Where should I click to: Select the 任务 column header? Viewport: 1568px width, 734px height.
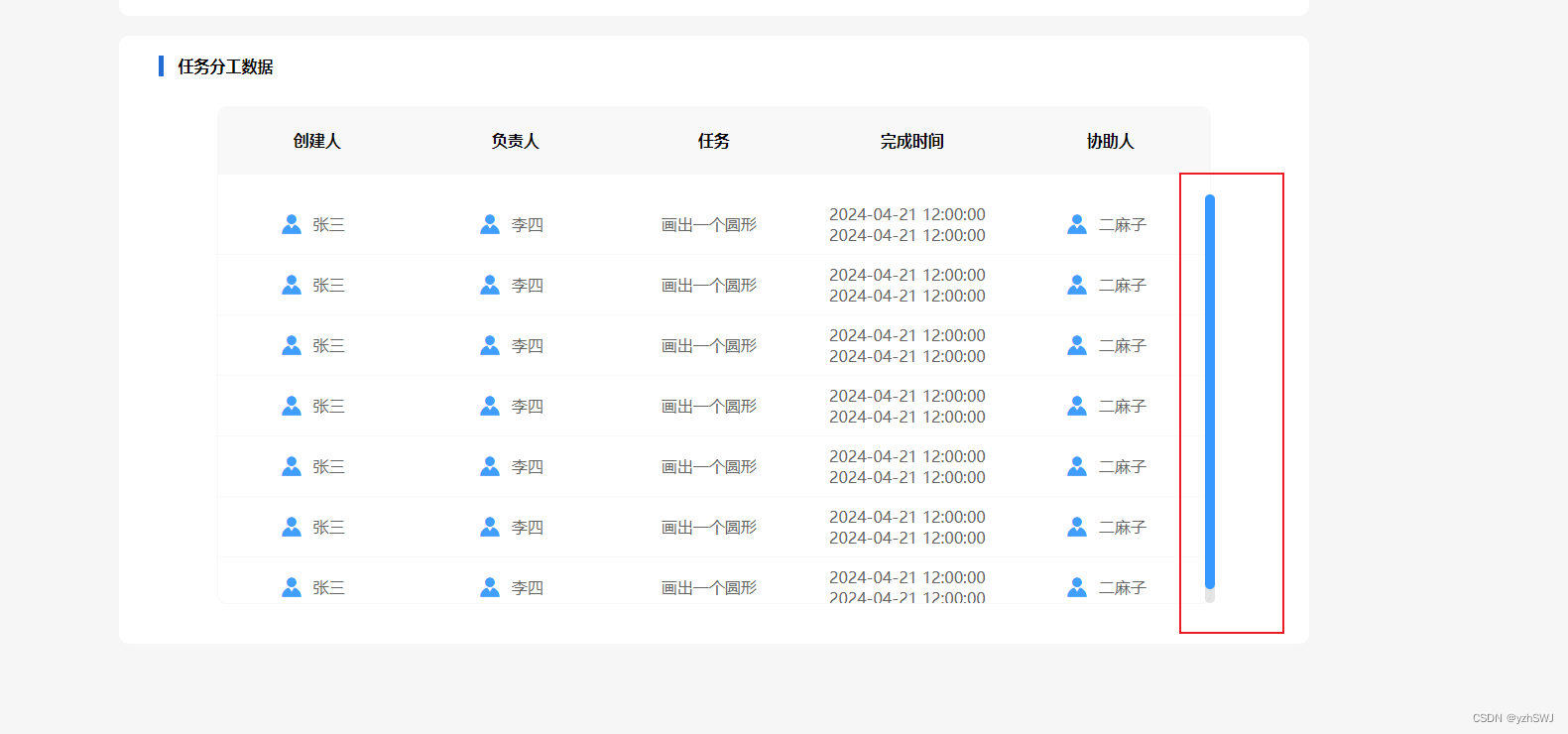[714, 141]
